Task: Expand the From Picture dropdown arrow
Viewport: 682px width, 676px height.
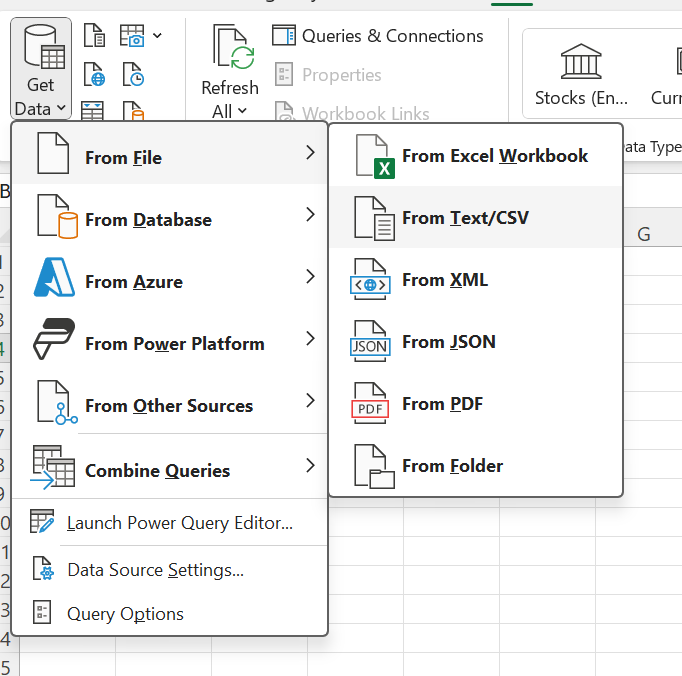Action: pyautogui.click(x=157, y=35)
